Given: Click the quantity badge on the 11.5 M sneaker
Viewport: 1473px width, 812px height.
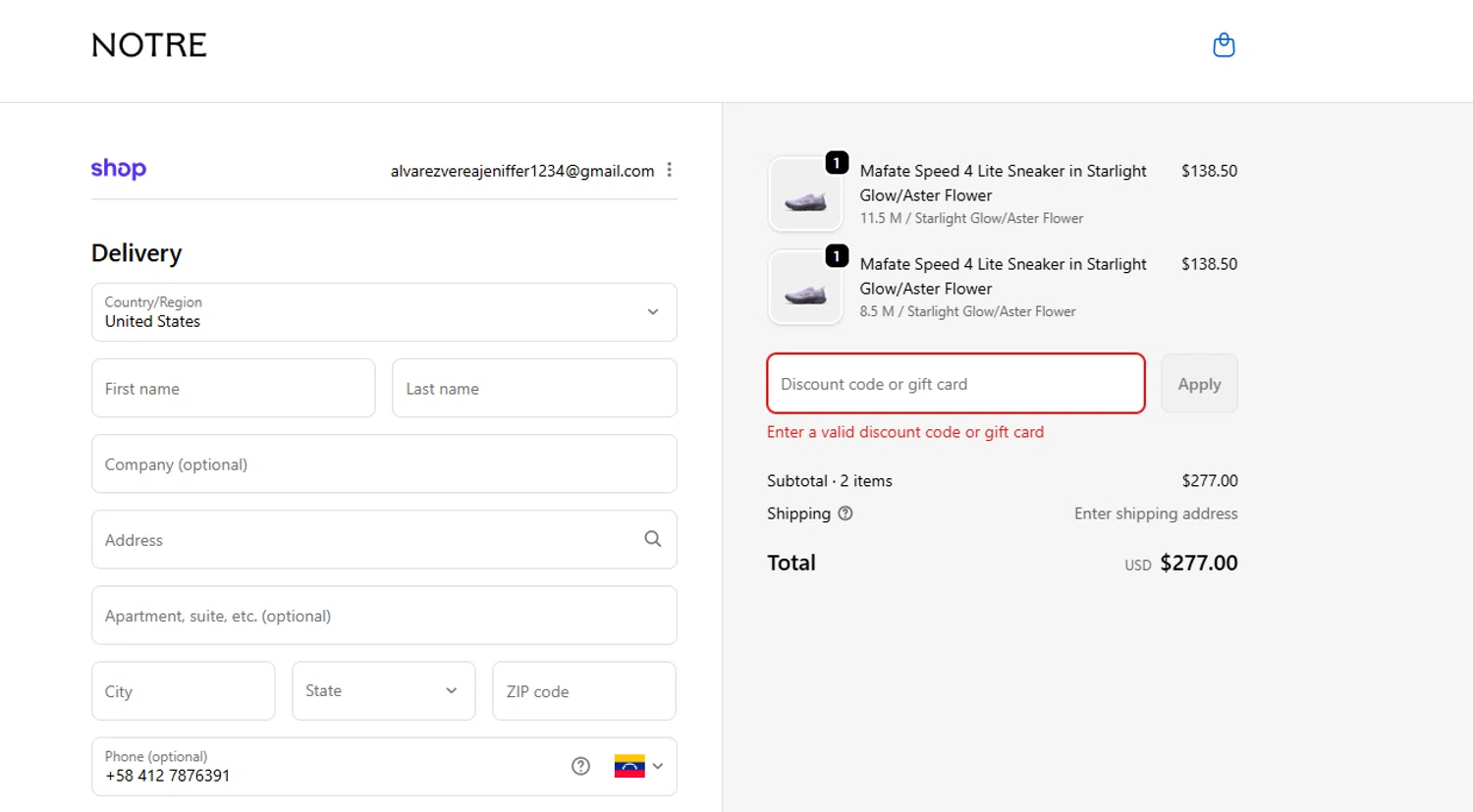Looking at the screenshot, I should 837,163.
